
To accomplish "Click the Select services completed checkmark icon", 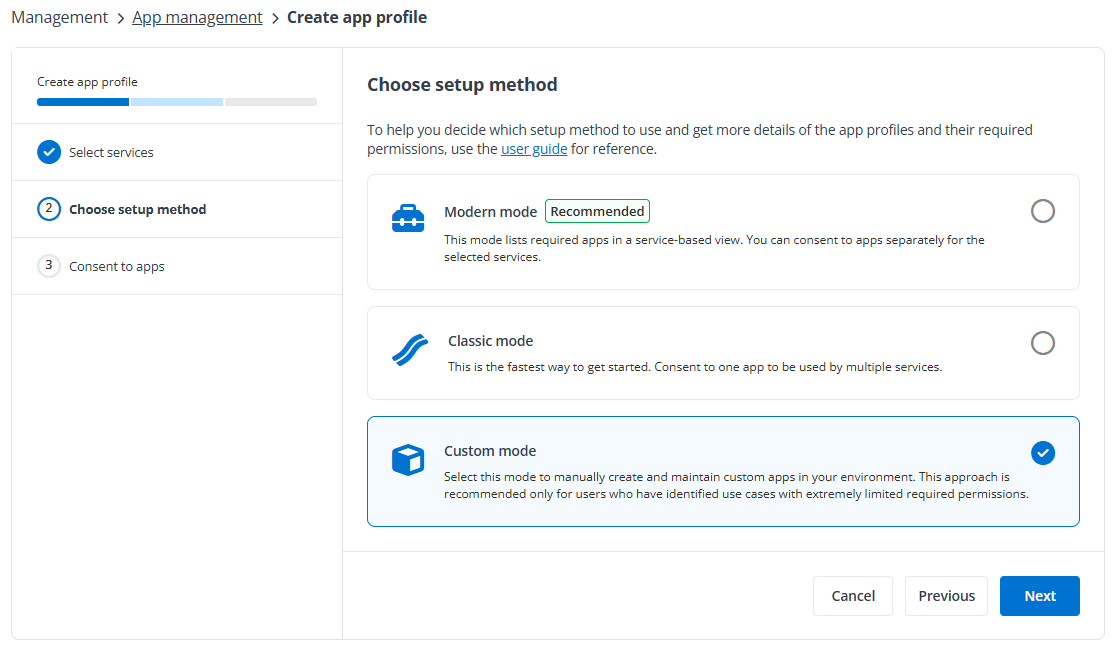I will pos(49,152).
